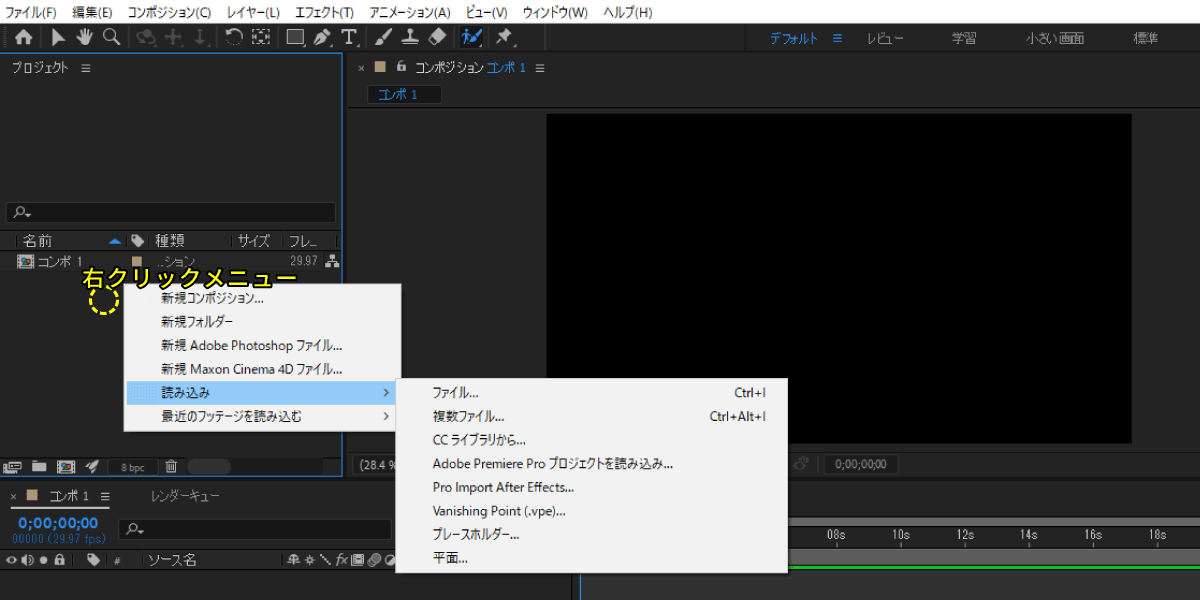Click the 10s marker on time ruler
Screen dimensions: 1200x600
tap(900, 535)
